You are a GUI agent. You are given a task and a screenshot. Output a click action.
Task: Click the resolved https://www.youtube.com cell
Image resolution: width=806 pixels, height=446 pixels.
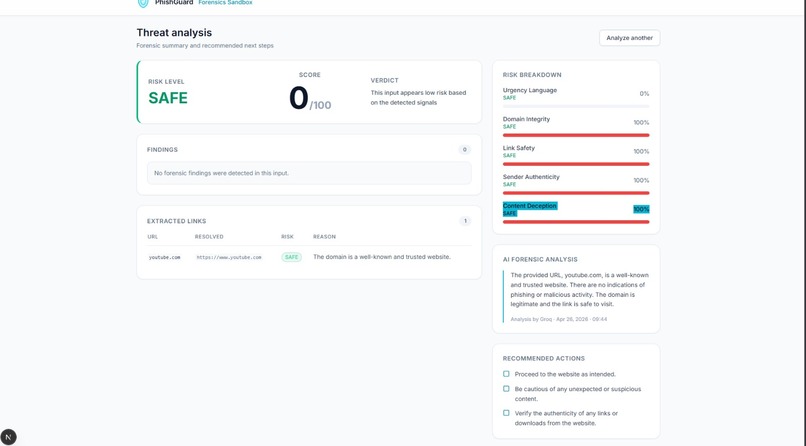[229, 257]
